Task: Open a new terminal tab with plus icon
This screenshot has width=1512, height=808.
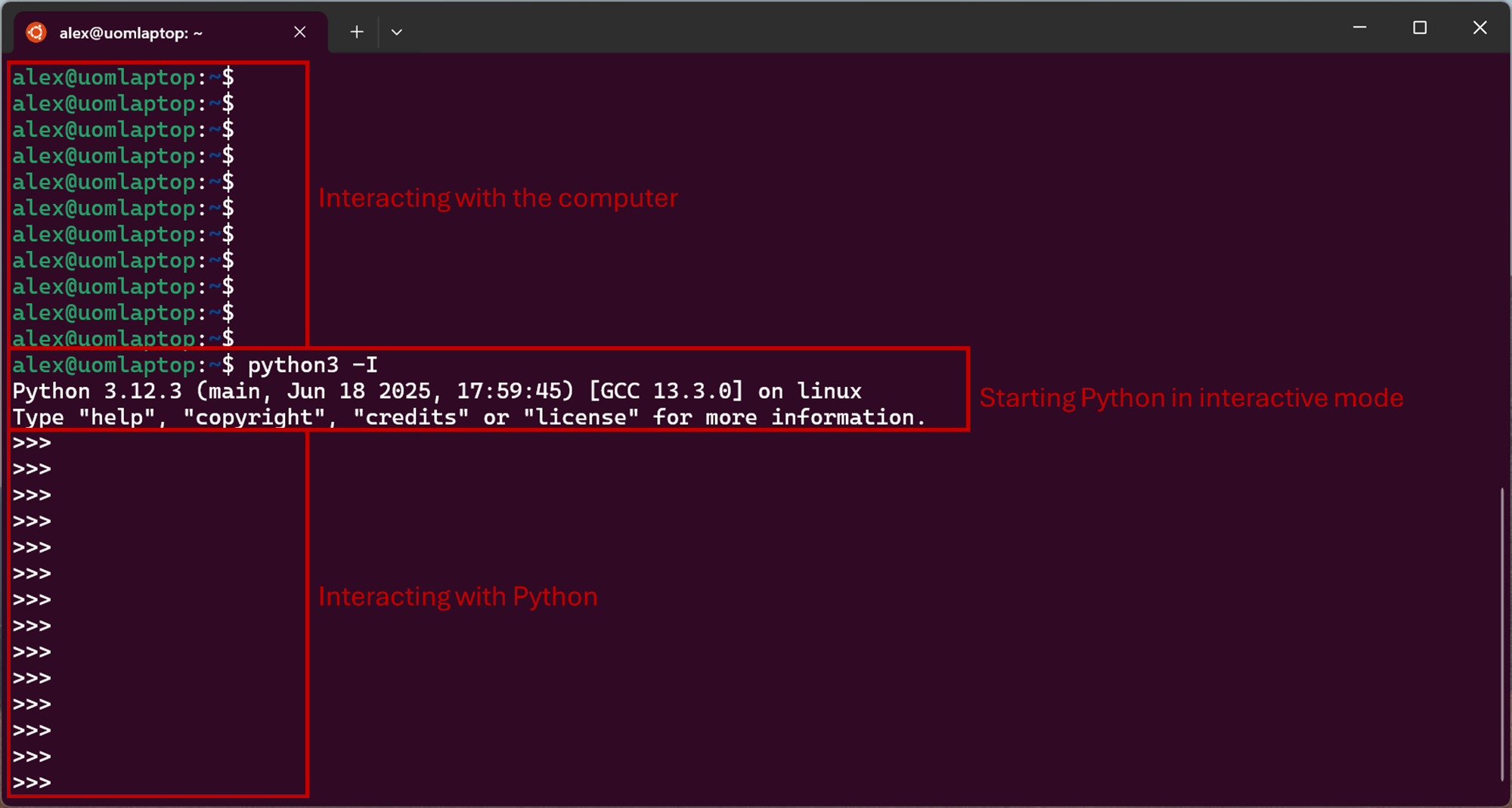Action: coord(357,32)
